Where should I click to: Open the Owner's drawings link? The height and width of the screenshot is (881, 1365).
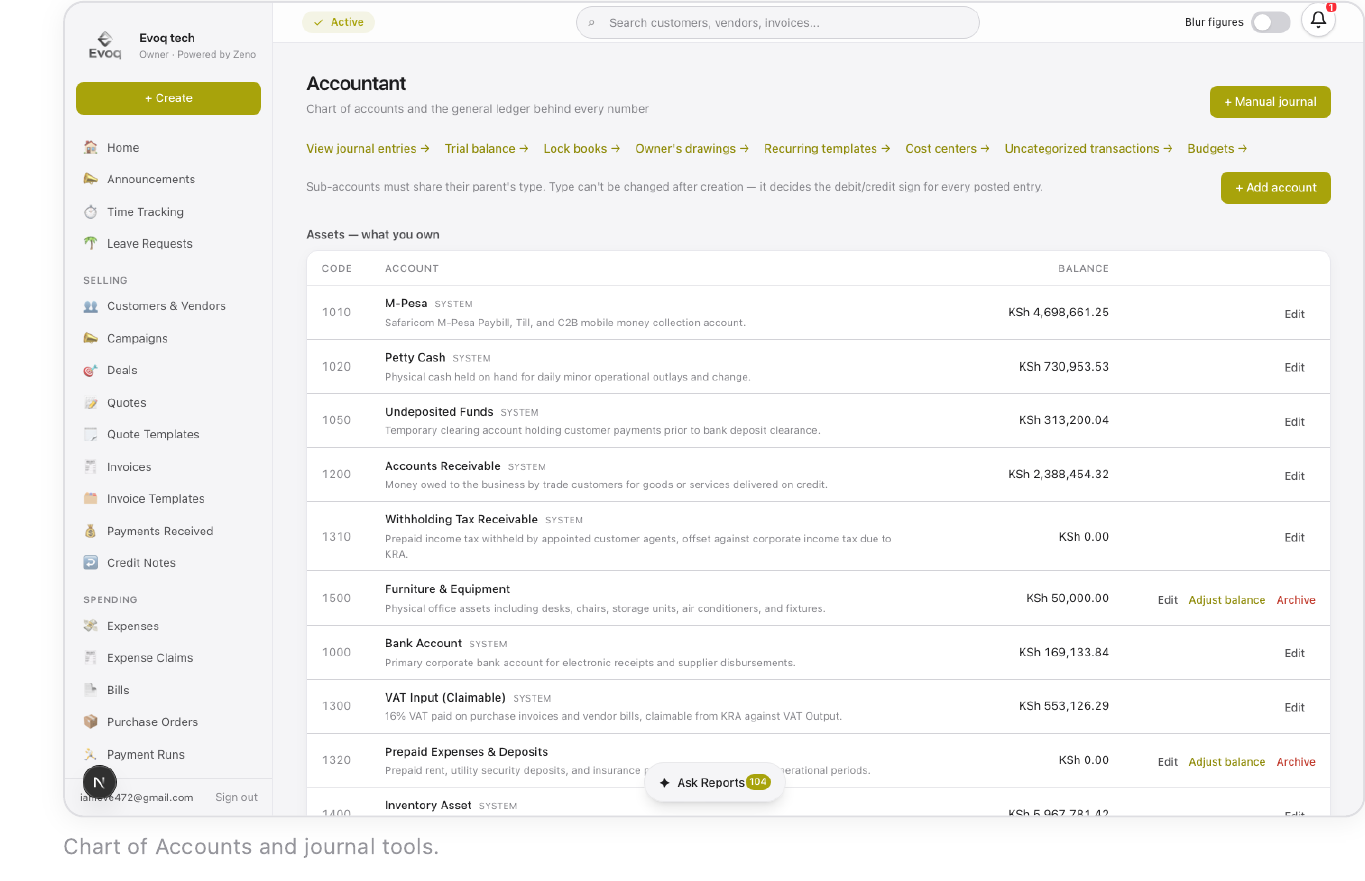point(692,149)
